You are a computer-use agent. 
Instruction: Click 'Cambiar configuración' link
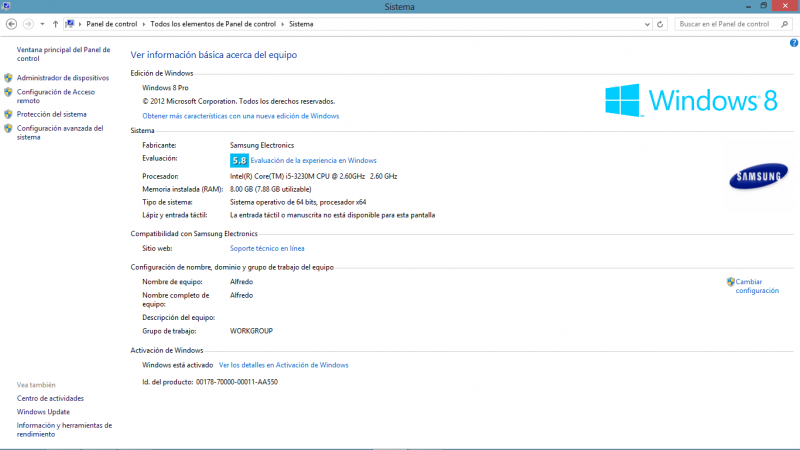757,286
